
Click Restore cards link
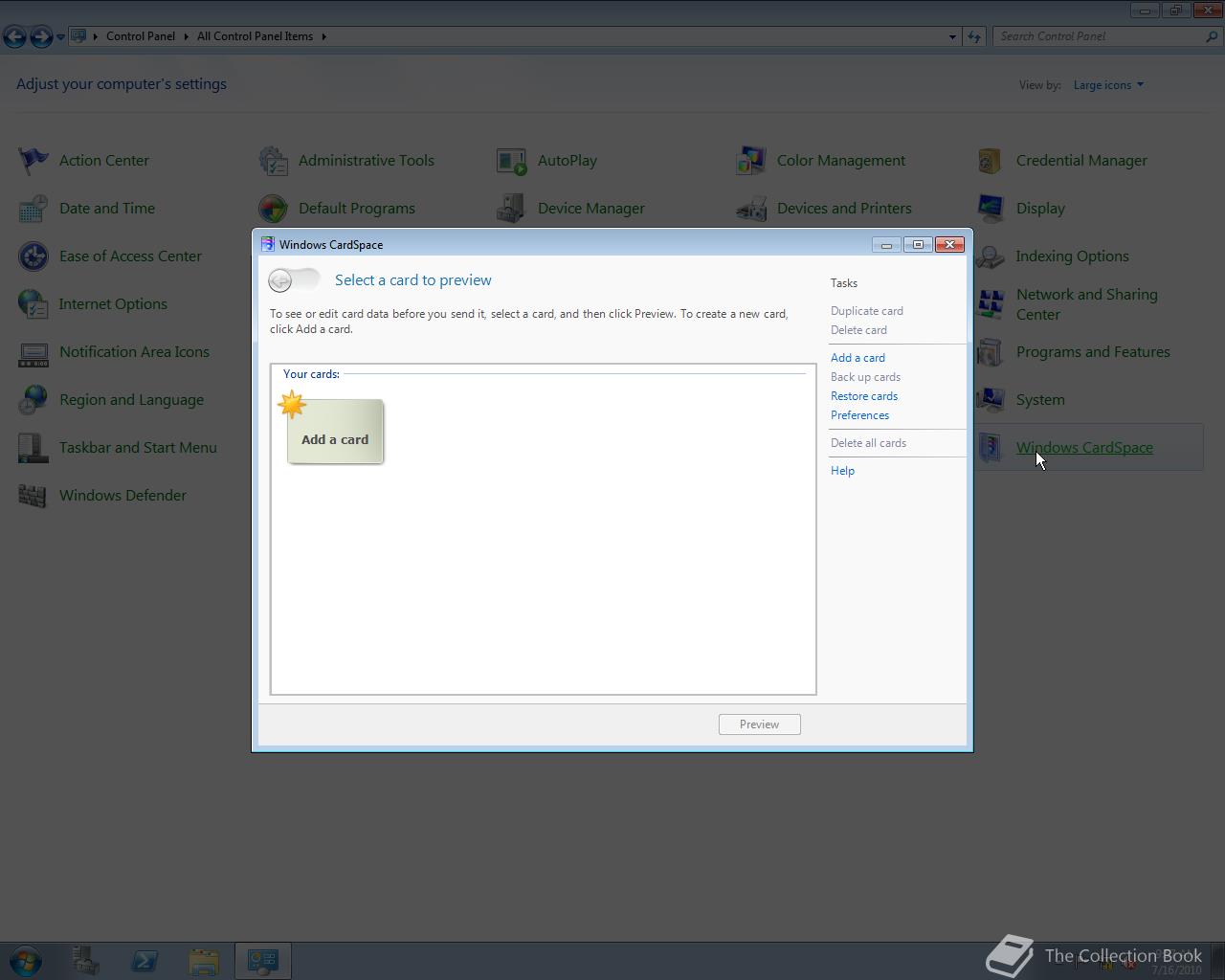coord(864,396)
